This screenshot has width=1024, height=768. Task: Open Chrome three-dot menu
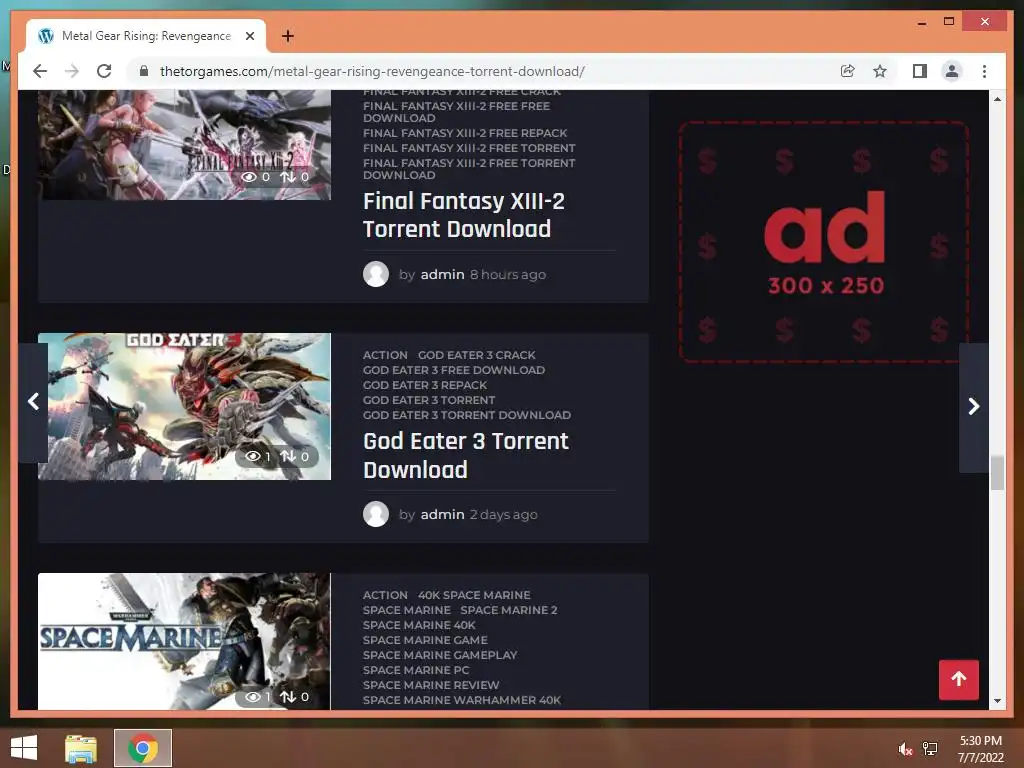point(984,71)
